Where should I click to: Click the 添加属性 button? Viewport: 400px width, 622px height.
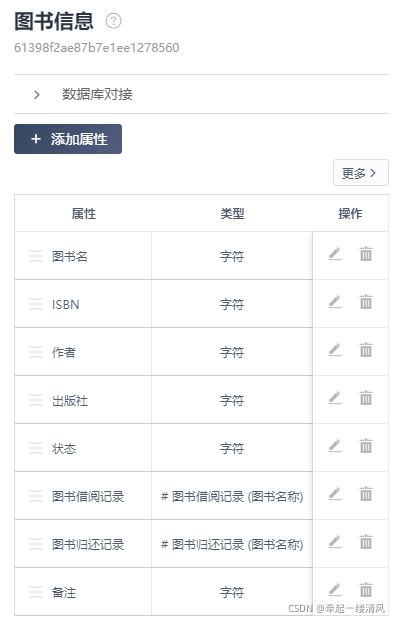68,139
